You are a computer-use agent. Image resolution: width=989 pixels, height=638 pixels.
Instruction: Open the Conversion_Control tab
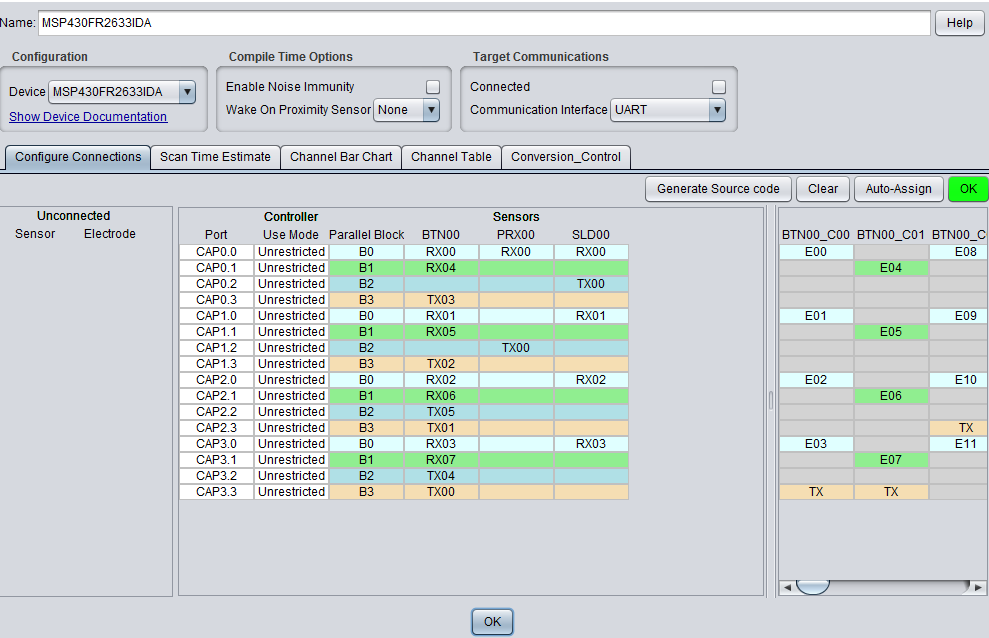tap(566, 157)
